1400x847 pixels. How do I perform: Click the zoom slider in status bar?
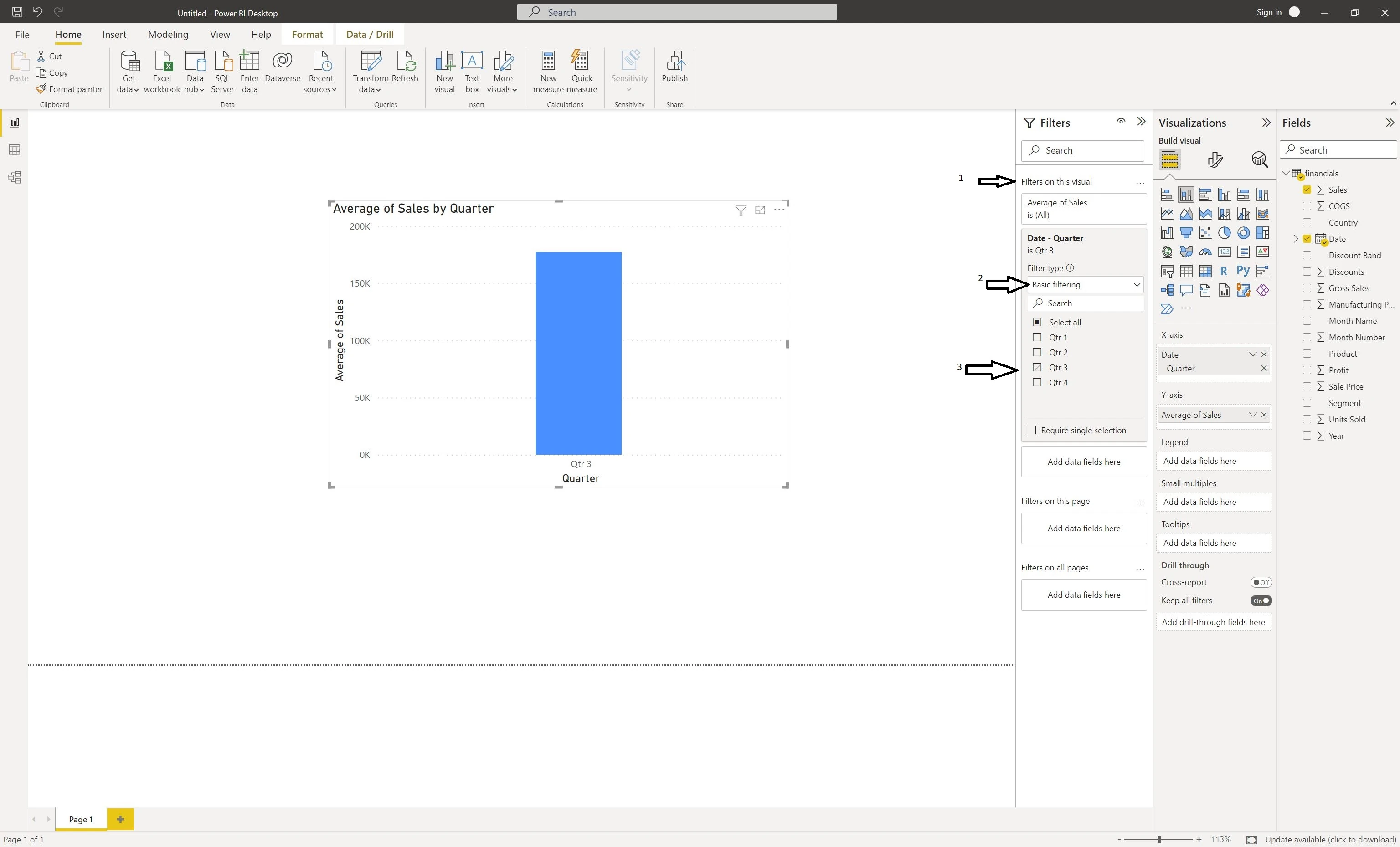click(1159, 840)
